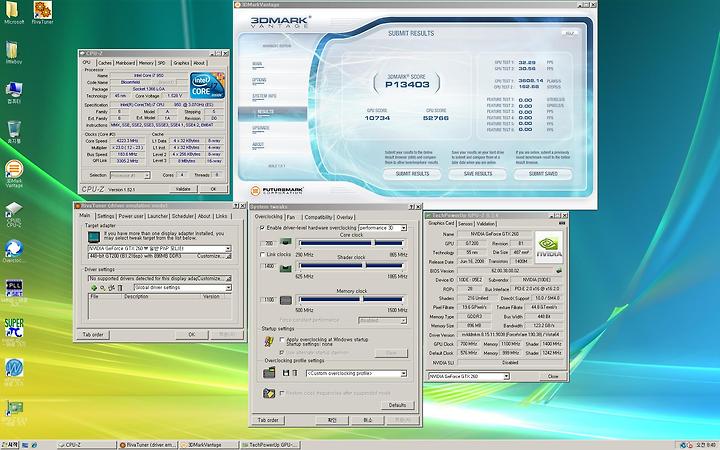Image resolution: width=720 pixels, height=450 pixels.
Task: Open the Force constant performance dropdown
Action: coord(382,321)
